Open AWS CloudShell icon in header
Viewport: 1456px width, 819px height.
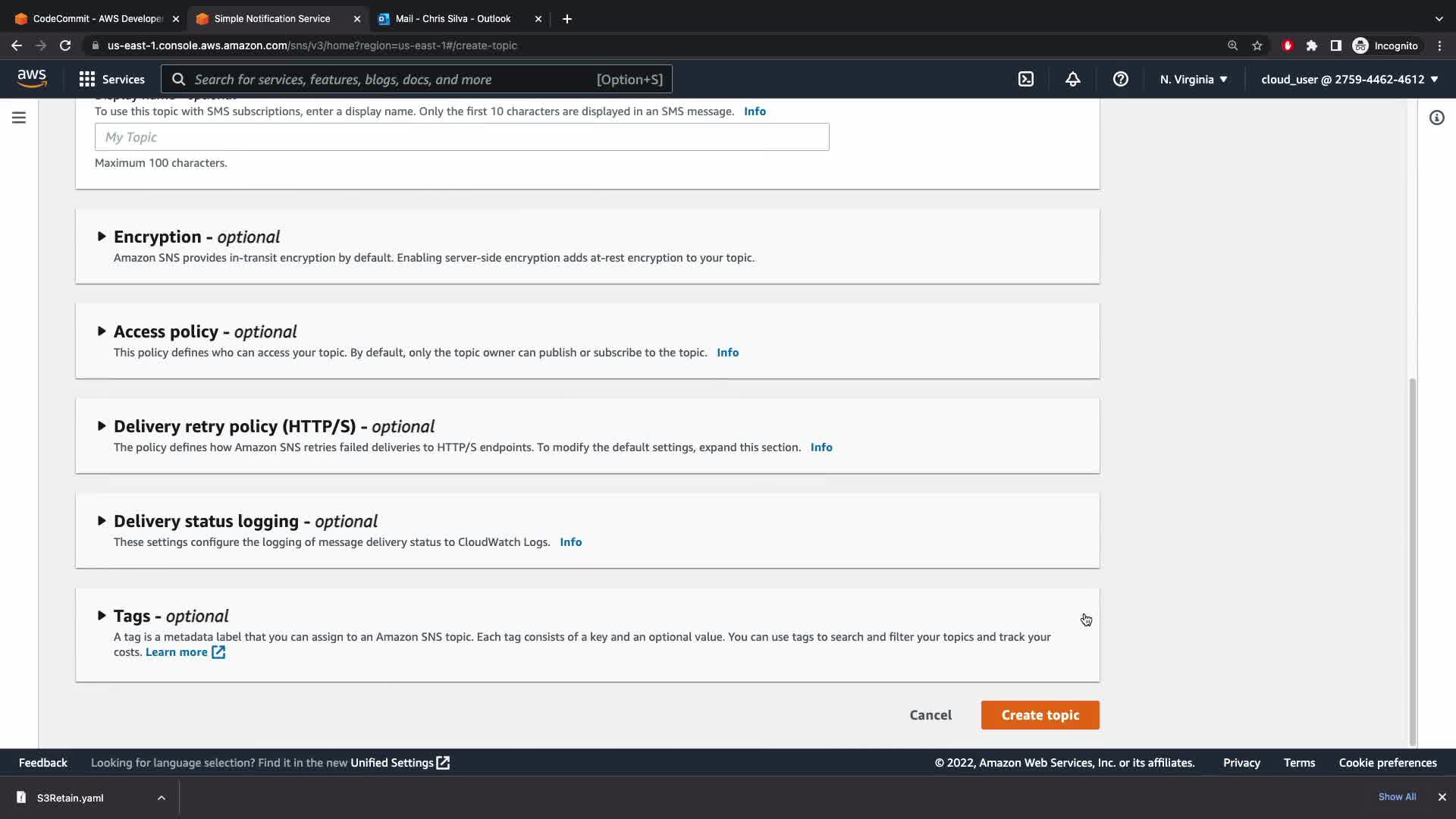[1025, 79]
